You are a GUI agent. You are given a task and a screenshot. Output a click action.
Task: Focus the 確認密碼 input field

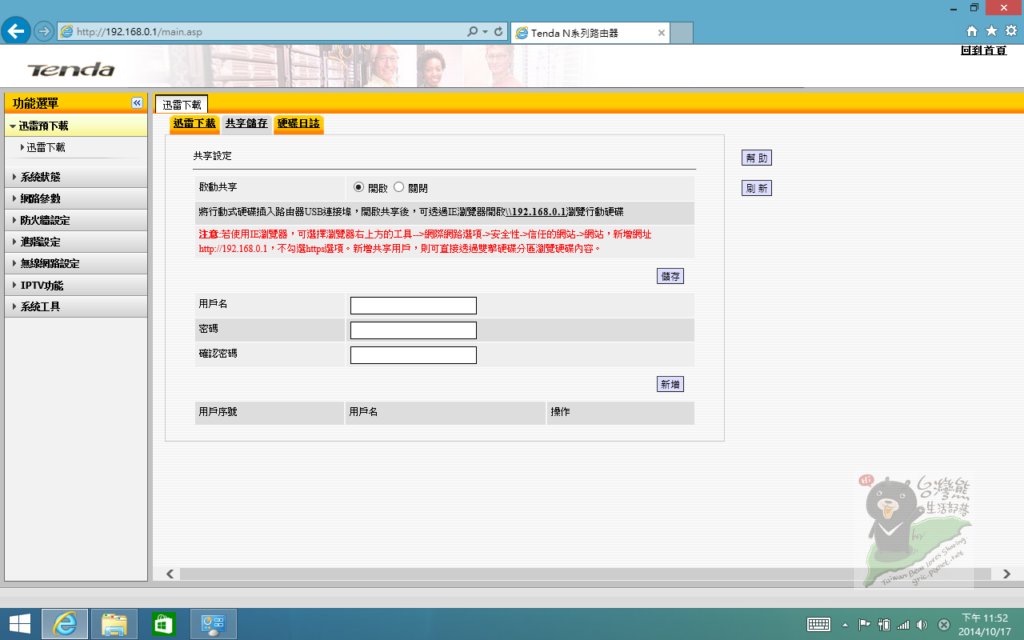[413, 355]
